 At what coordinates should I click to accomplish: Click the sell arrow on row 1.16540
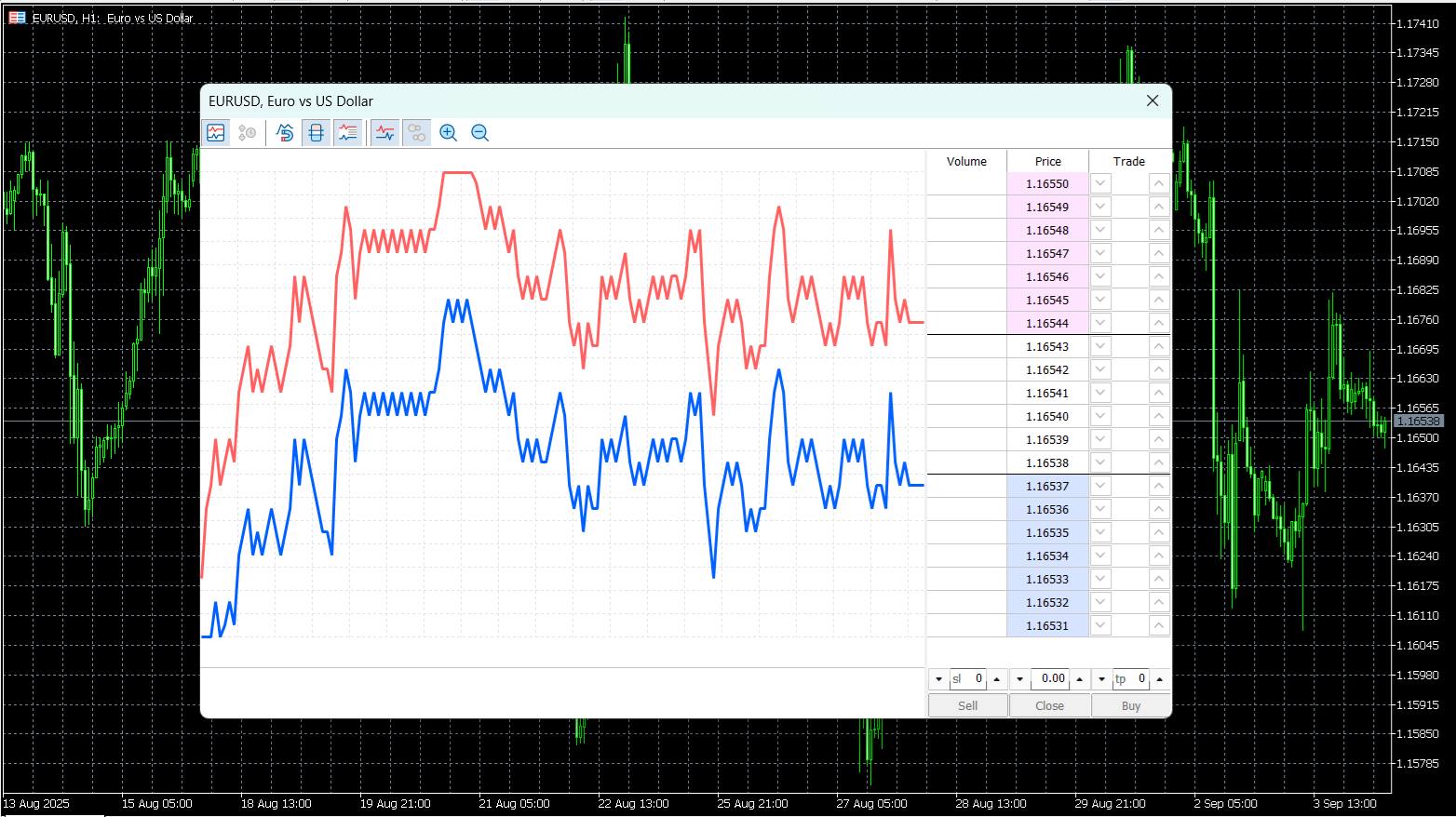coord(1100,416)
